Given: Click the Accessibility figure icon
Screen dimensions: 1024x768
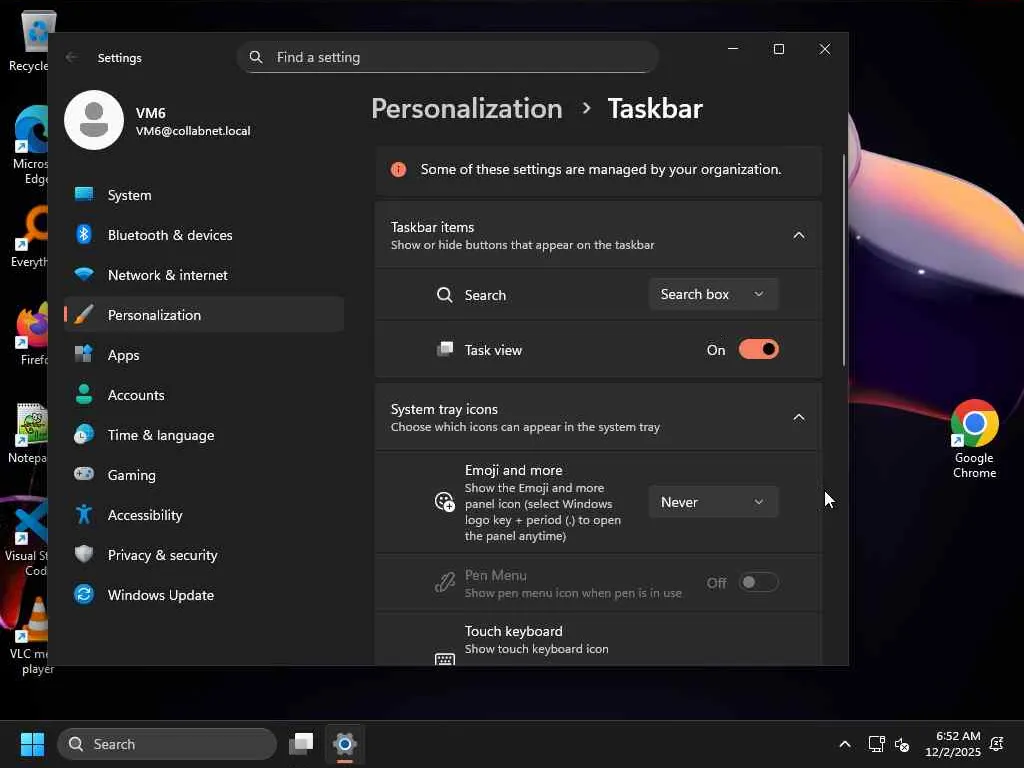Looking at the screenshot, I should 84,514.
